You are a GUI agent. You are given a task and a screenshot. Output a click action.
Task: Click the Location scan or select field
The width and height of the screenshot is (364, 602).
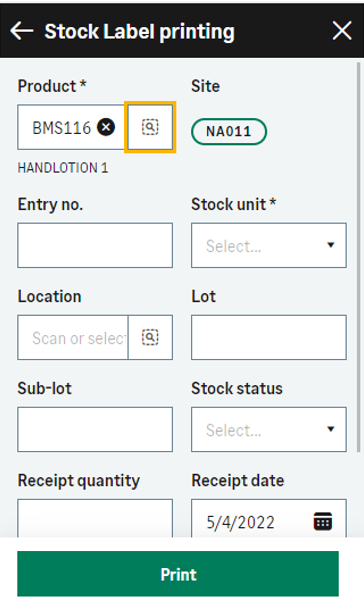coord(73,337)
